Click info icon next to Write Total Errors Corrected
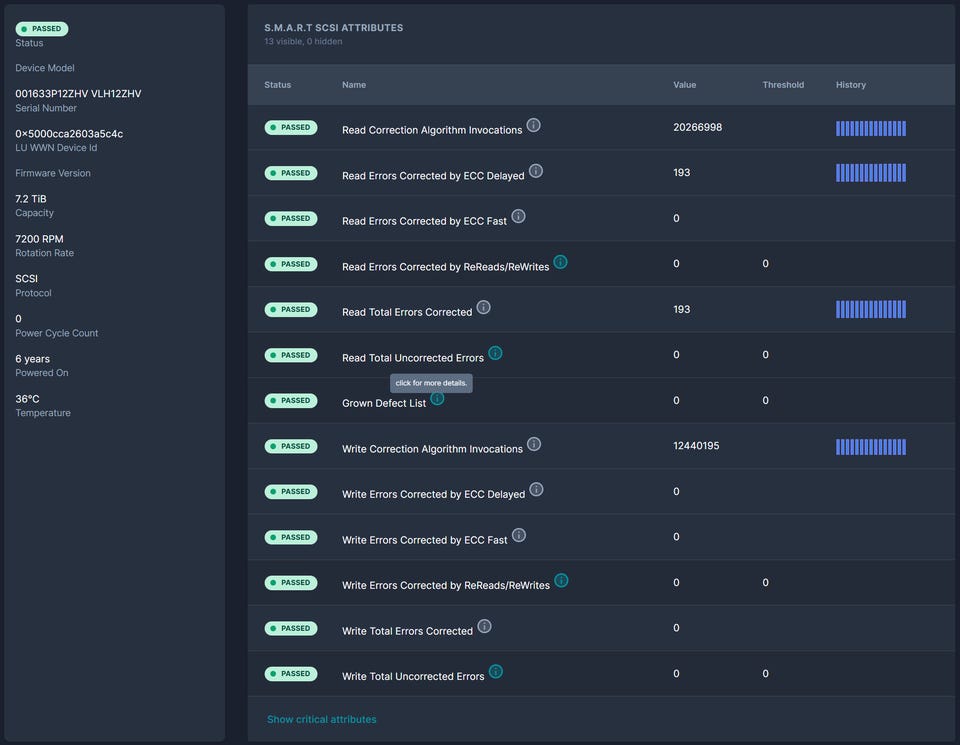This screenshot has height=745, width=960. coord(485,626)
